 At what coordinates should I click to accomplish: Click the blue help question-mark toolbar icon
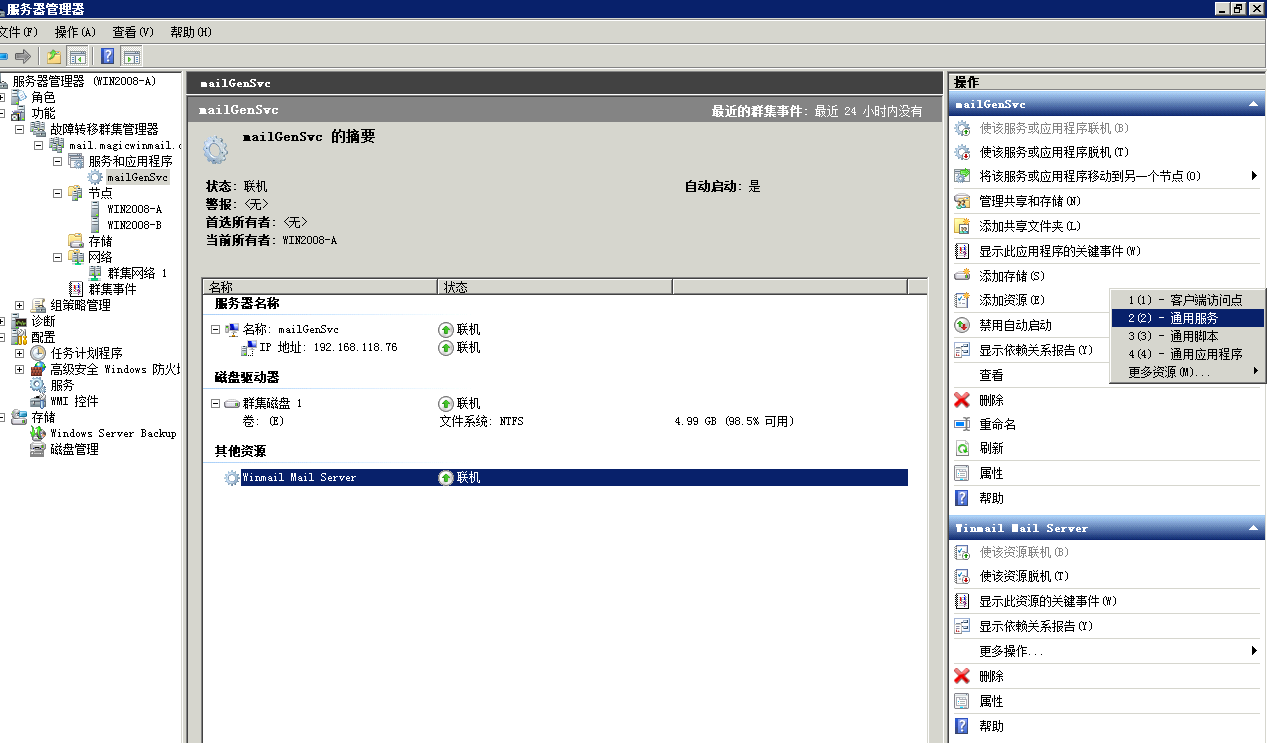point(107,56)
